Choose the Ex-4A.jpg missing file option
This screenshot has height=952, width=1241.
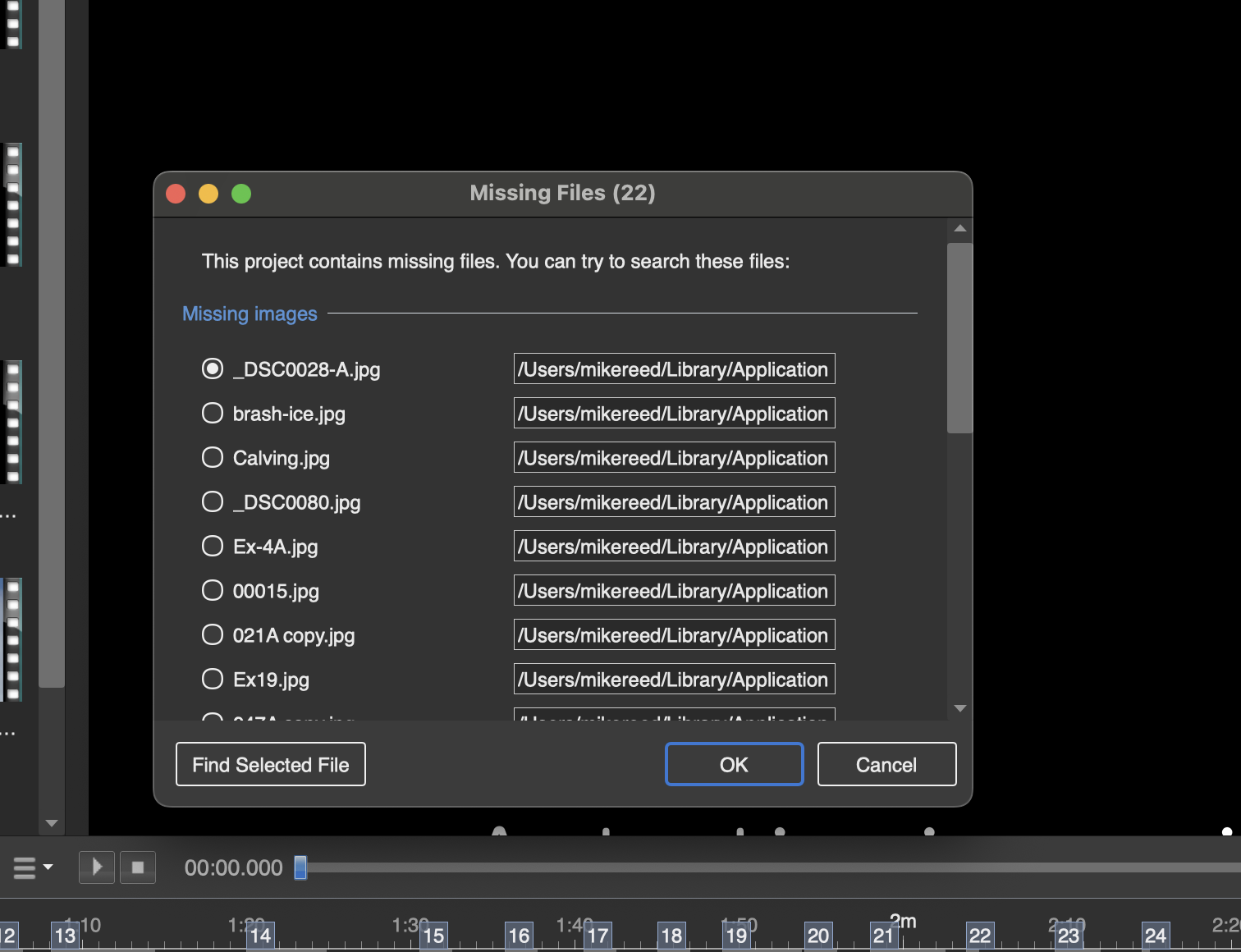213,547
